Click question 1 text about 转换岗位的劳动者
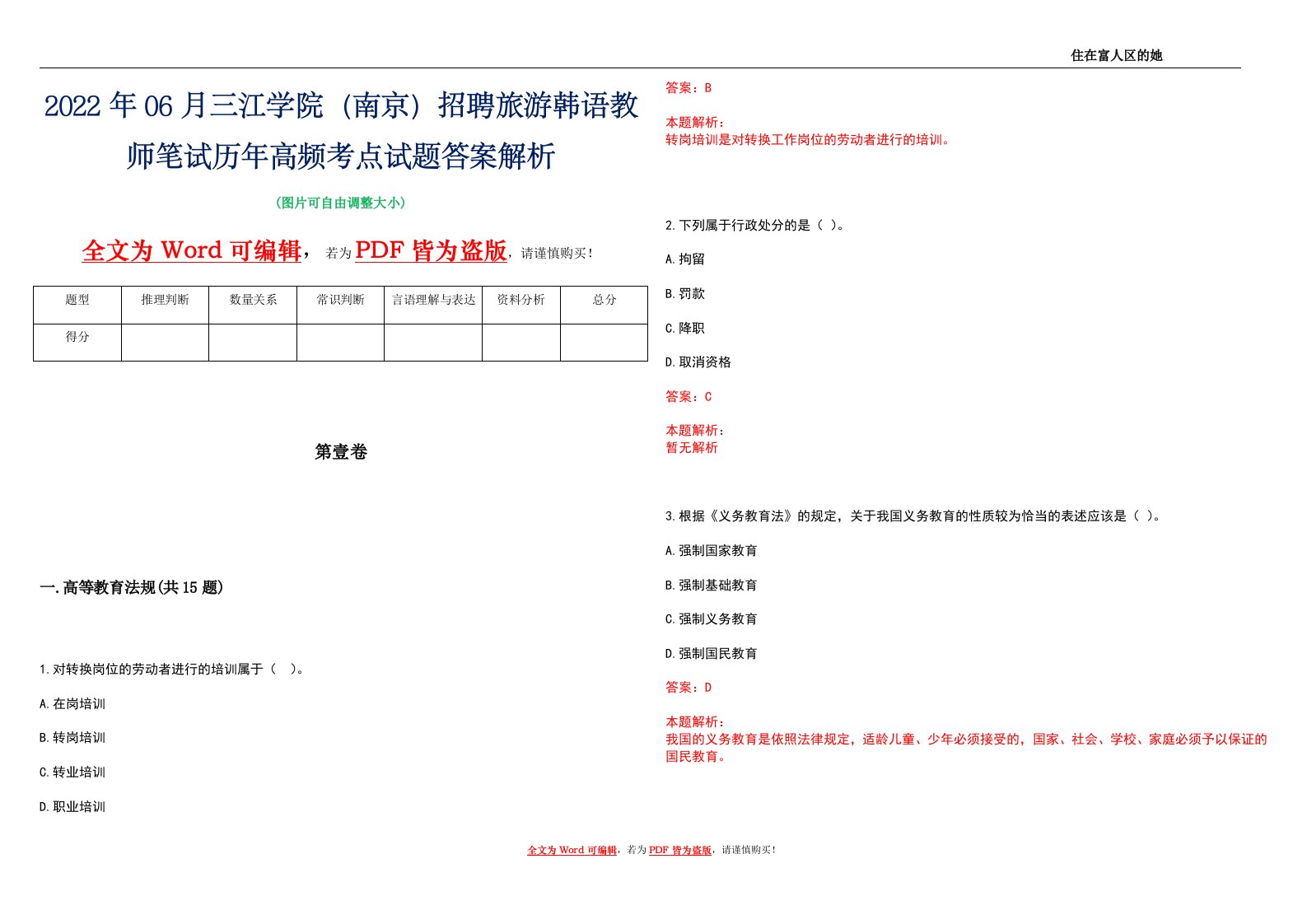 point(173,670)
